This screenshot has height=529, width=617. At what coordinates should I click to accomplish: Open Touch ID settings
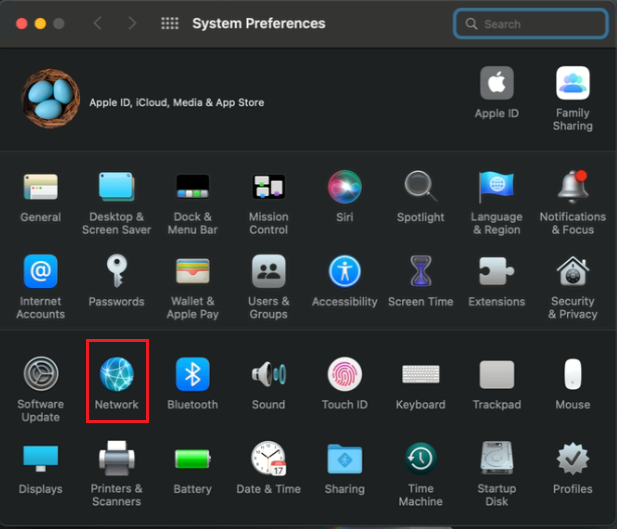(344, 376)
